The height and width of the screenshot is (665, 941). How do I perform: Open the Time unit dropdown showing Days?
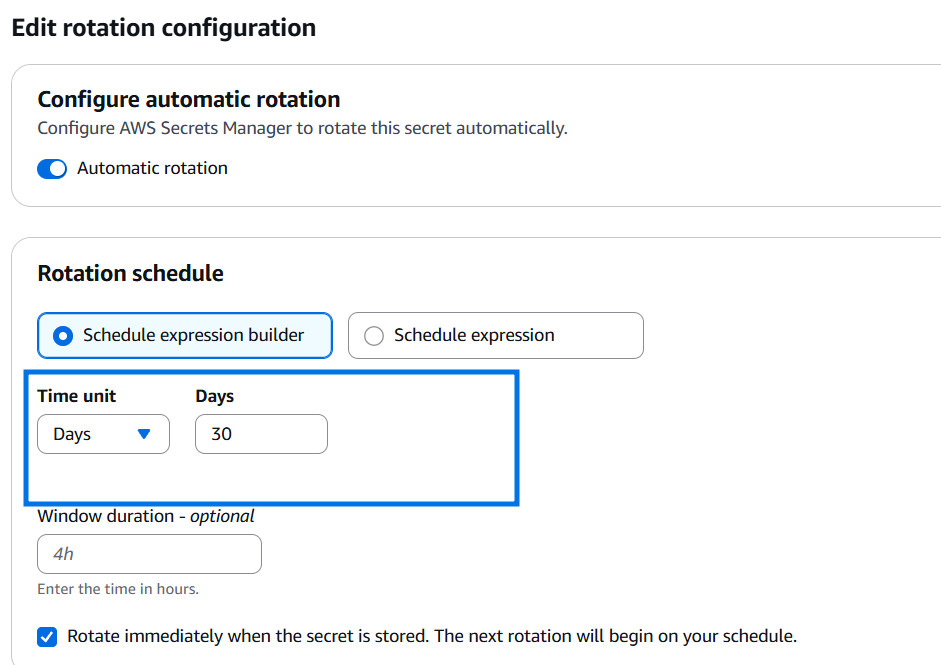pos(103,434)
